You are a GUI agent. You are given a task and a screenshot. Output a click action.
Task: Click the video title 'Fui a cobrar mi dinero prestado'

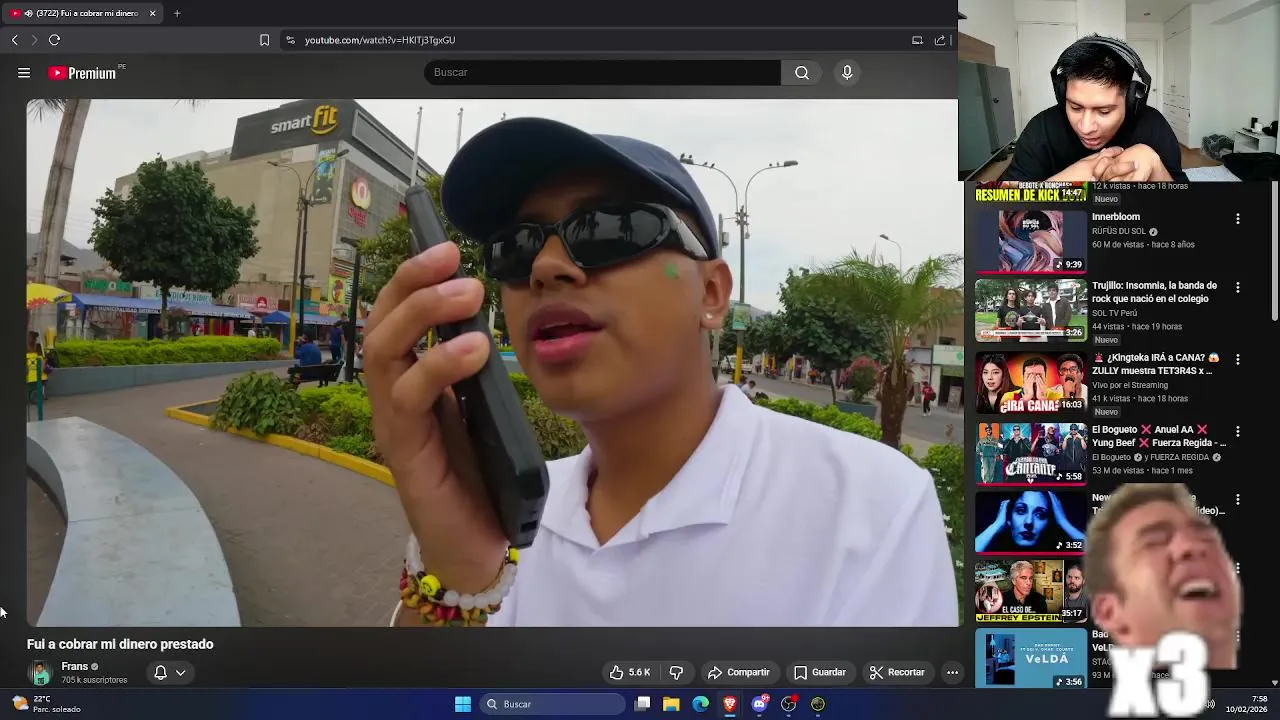pos(120,644)
